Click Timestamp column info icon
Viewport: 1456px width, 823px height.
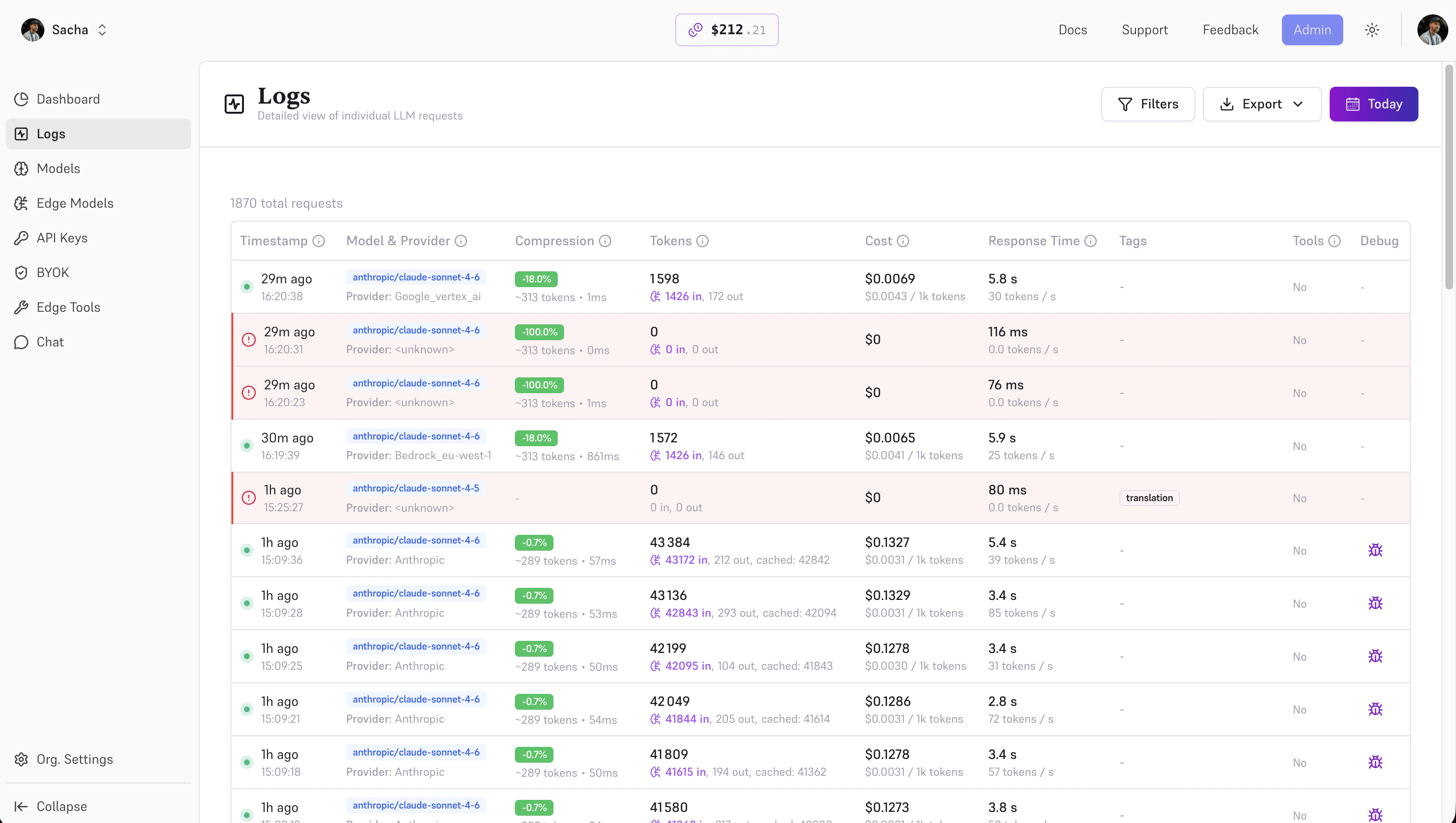point(319,241)
